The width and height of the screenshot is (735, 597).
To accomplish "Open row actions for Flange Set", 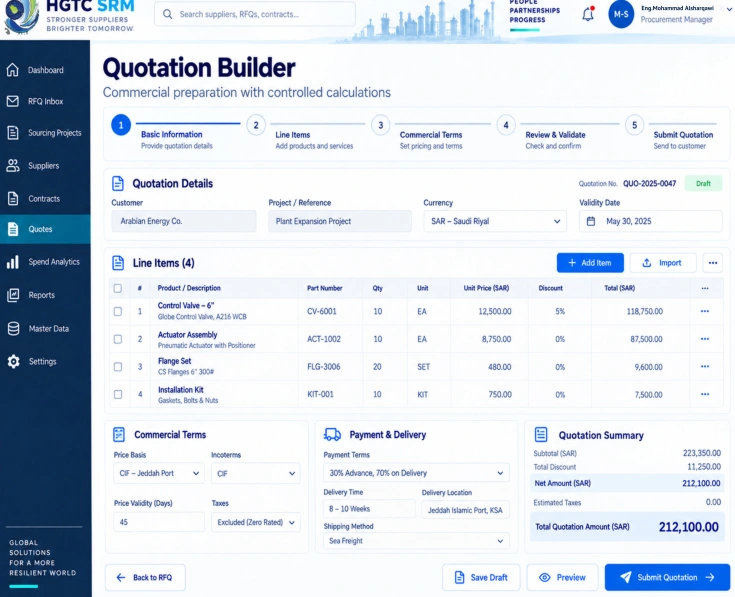I will [x=705, y=366].
